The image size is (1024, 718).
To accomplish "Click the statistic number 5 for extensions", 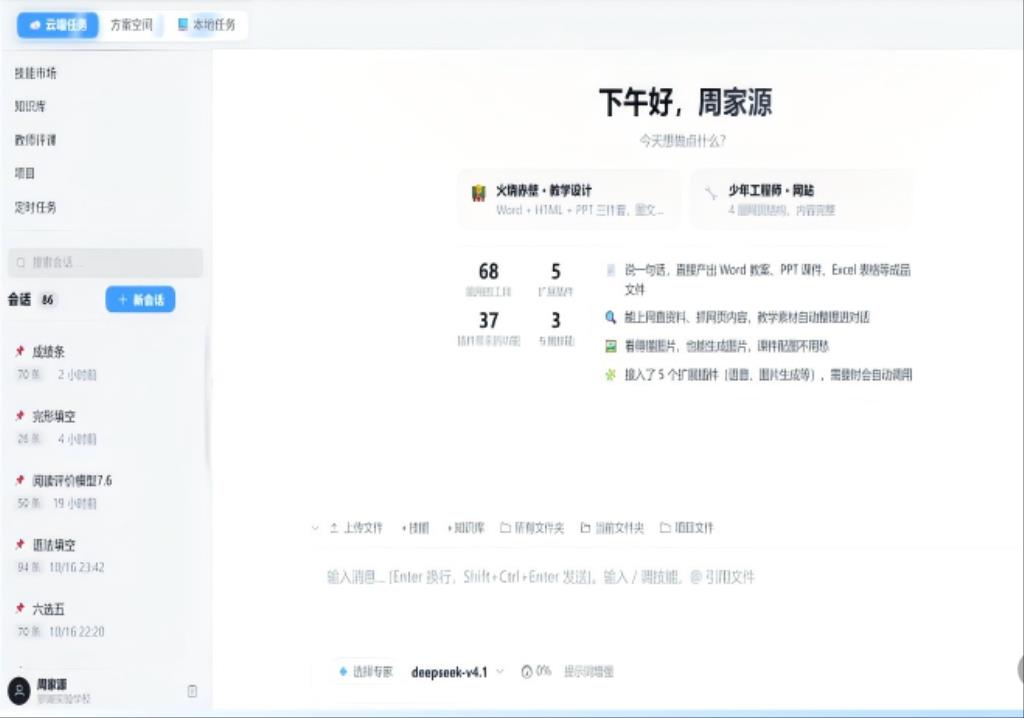I will coord(556,271).
